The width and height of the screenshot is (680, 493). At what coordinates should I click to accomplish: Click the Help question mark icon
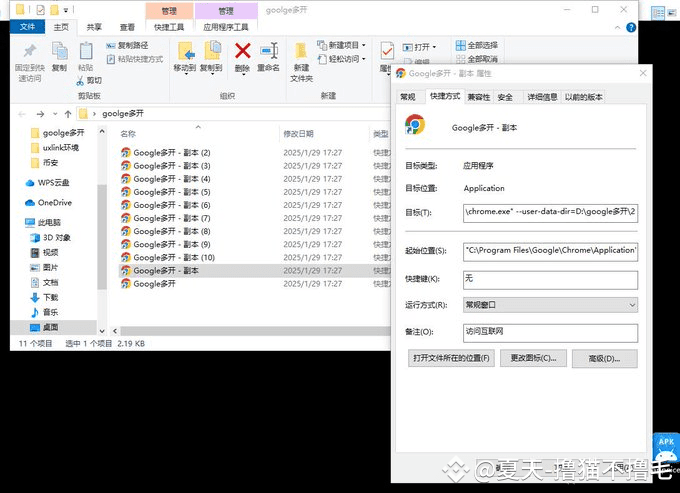(x=631, y=27)
